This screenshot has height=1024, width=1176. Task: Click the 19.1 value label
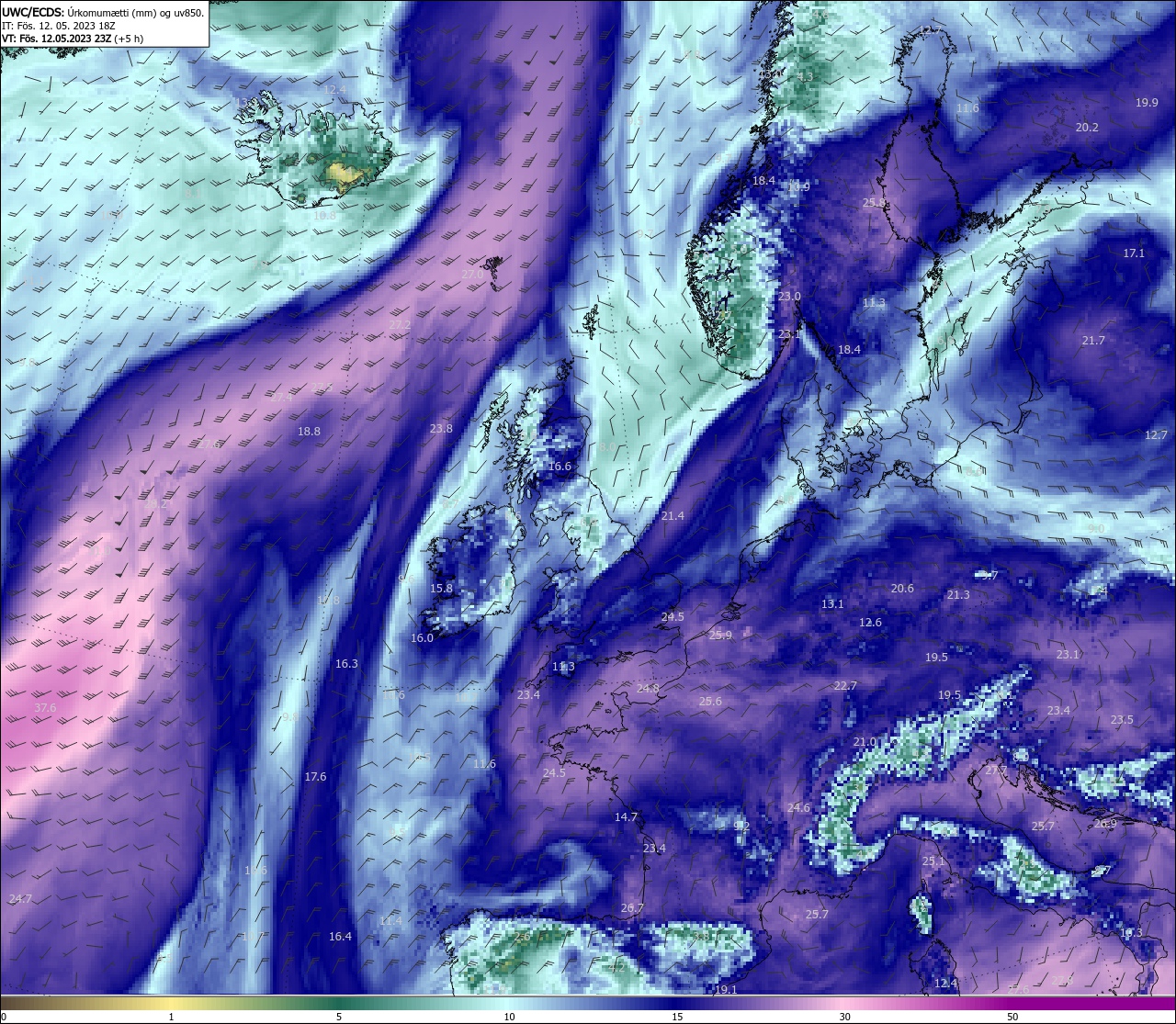tap(726, 989)
